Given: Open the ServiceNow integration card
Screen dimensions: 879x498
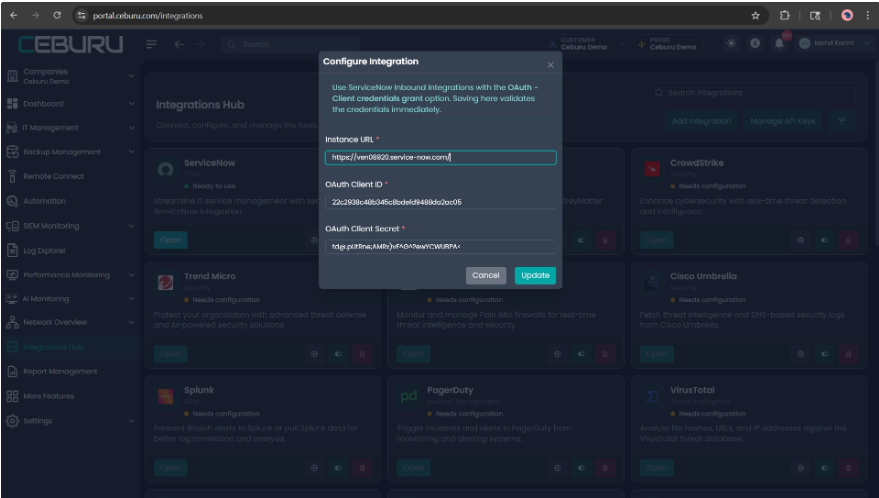Looking at the screenshot, I should click(170, 240).
